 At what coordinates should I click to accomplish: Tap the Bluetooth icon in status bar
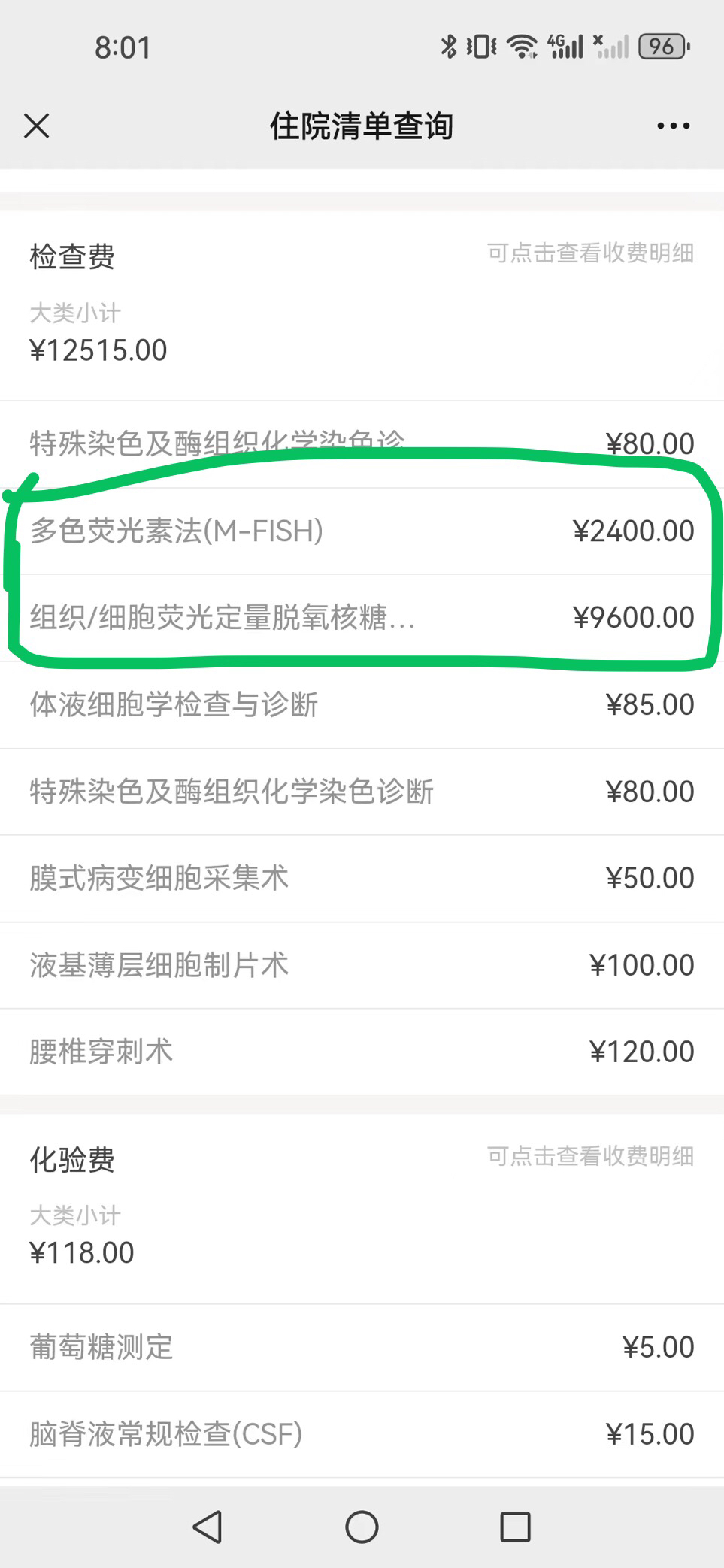click(448, 47)
